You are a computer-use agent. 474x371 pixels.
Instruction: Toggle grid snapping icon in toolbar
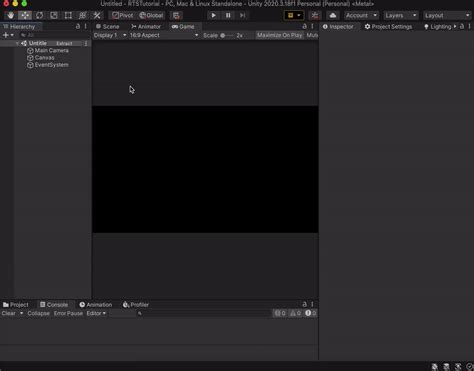point(176,15)
